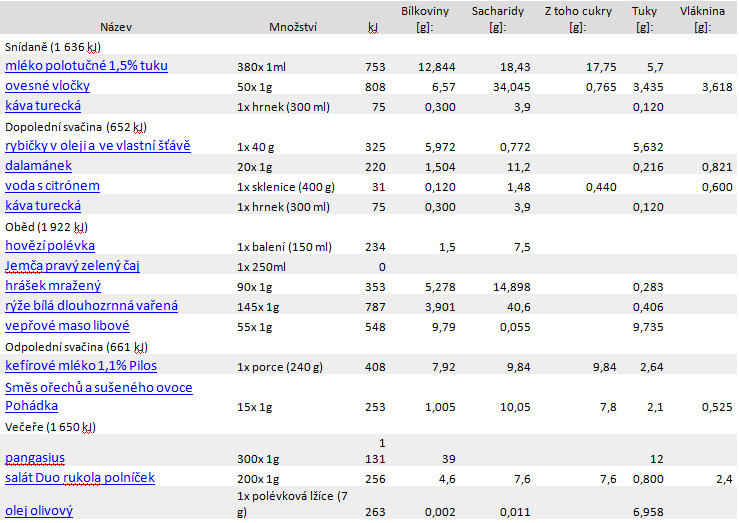Click the 17,75 sugar value
Screen dimensions: 739x523
click(601, 67)
